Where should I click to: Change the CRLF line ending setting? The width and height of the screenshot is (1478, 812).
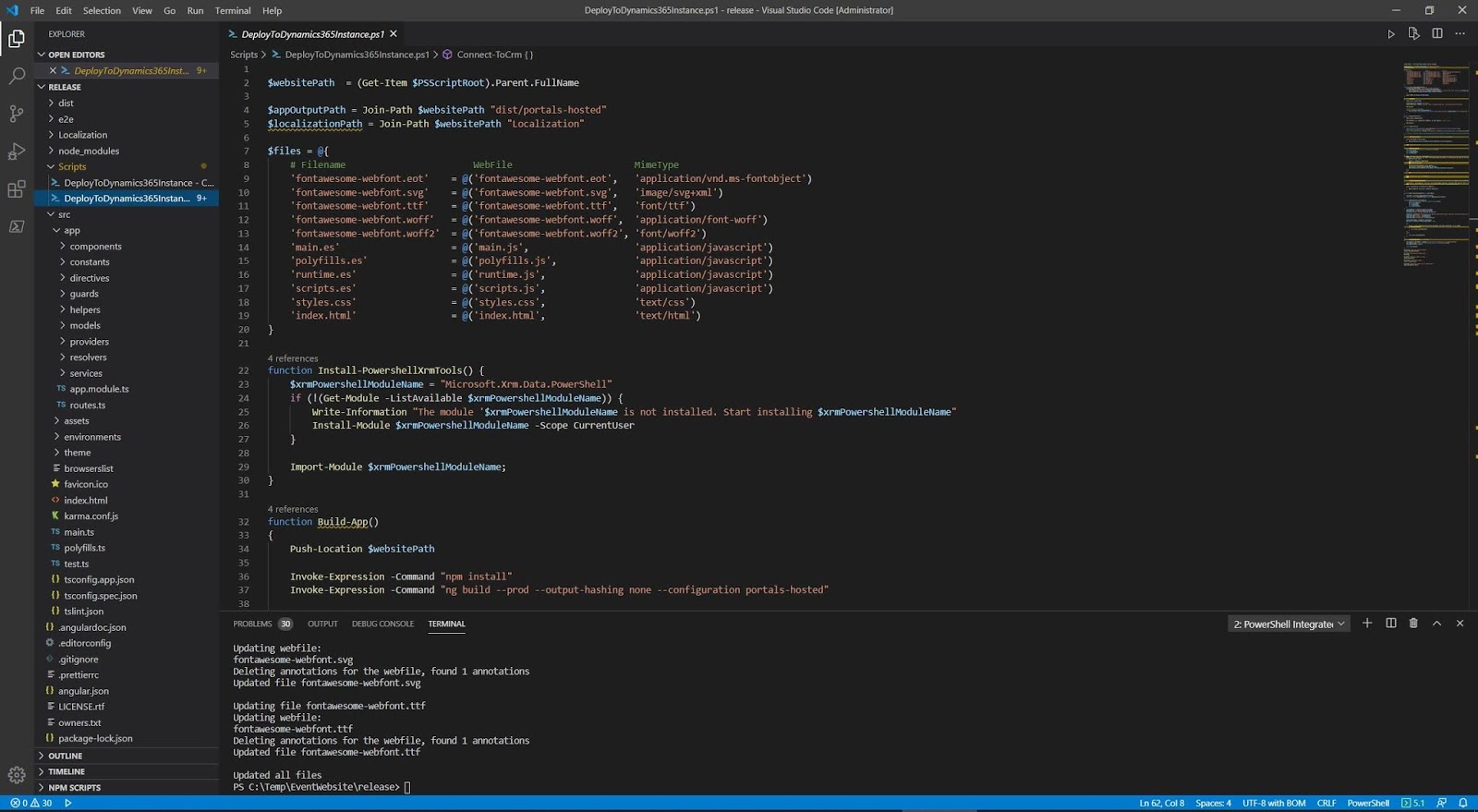tap(1327, 803)
